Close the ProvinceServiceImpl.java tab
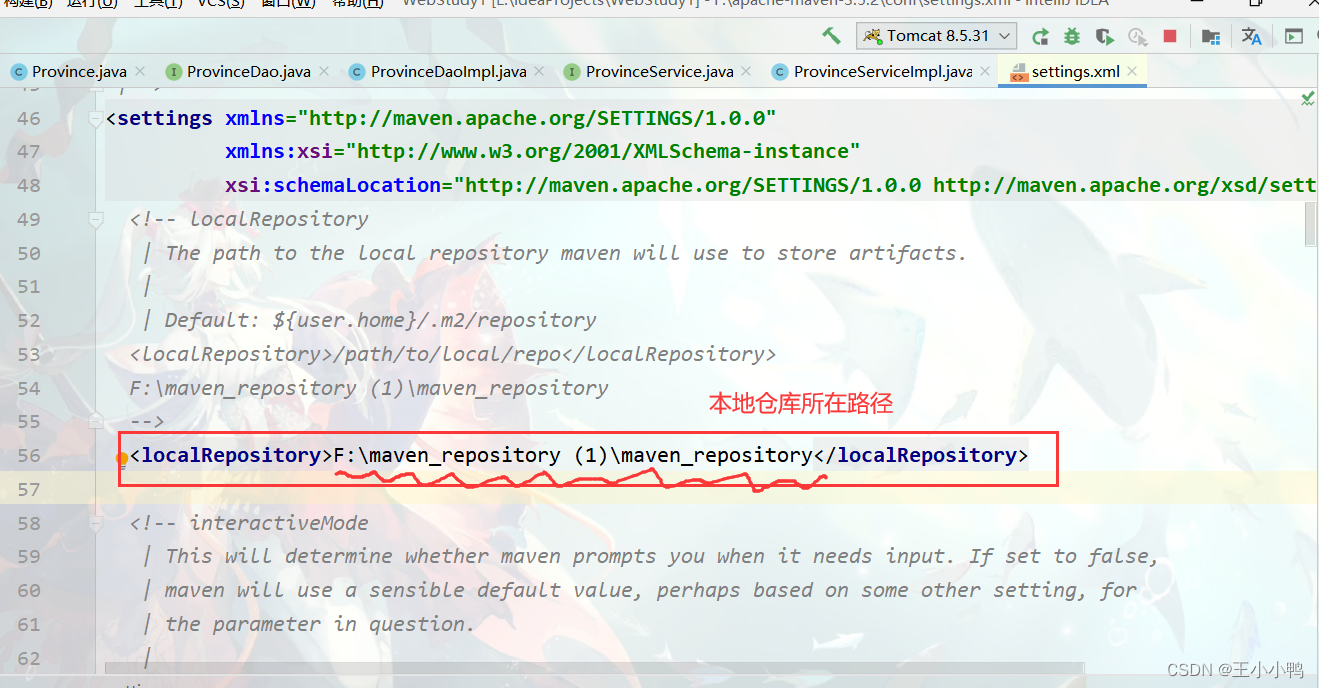 (x=985, y=72)
